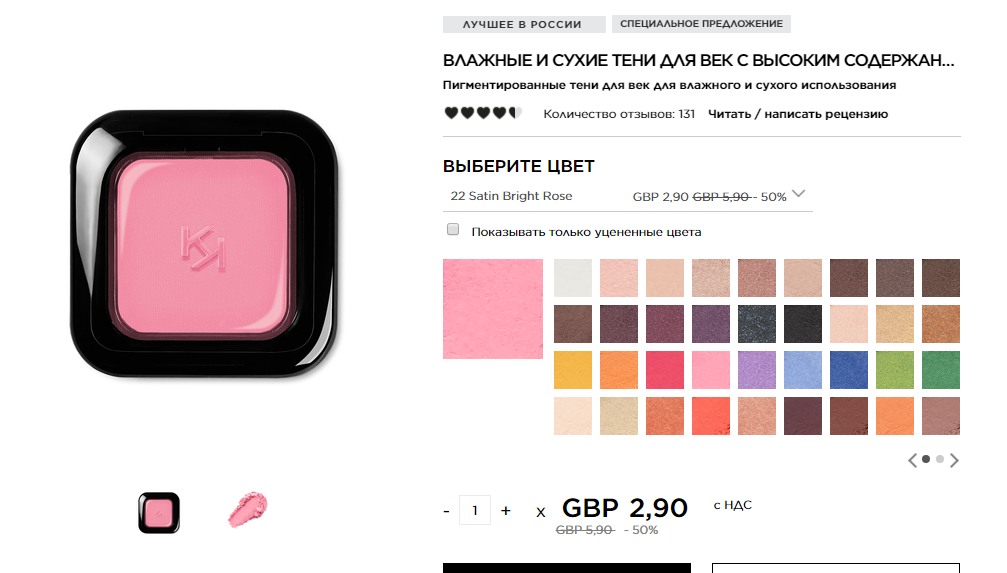Tick the checkbox for showing discounted colors only
1007x573 pixels.
click(x=453, y=229)
